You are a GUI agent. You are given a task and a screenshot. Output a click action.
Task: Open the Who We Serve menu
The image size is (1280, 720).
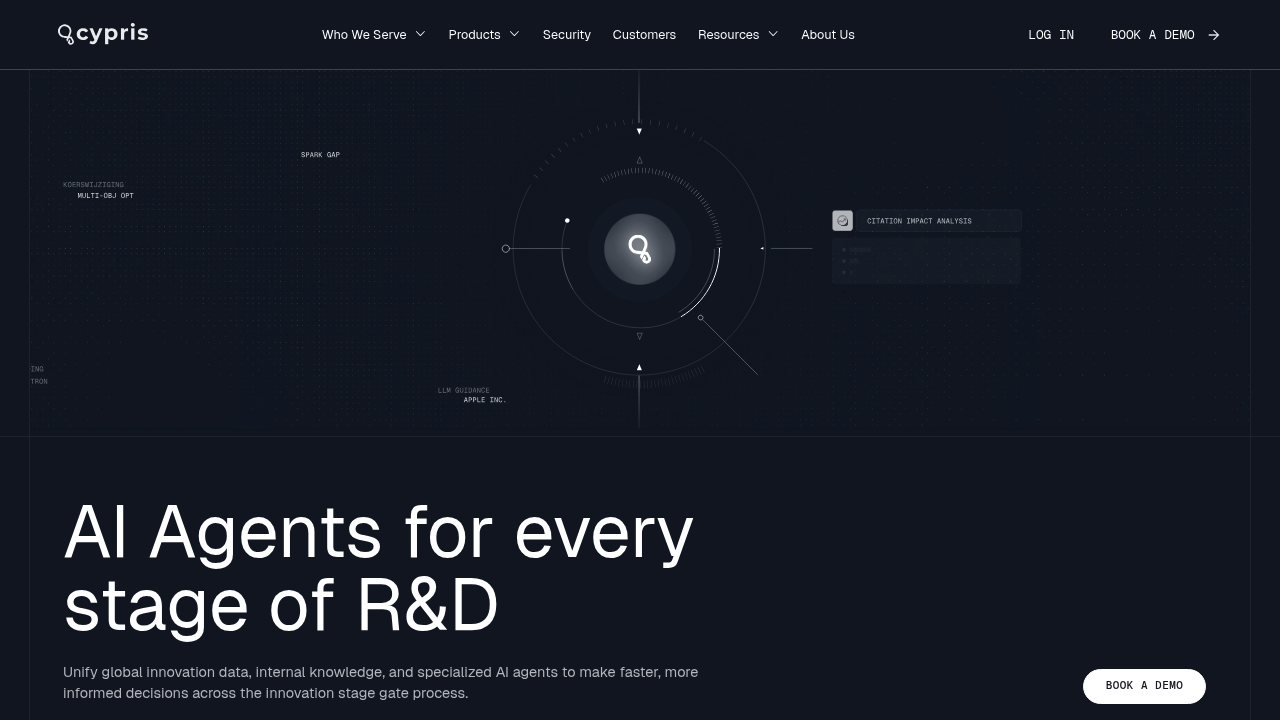[x=364, y=35]
